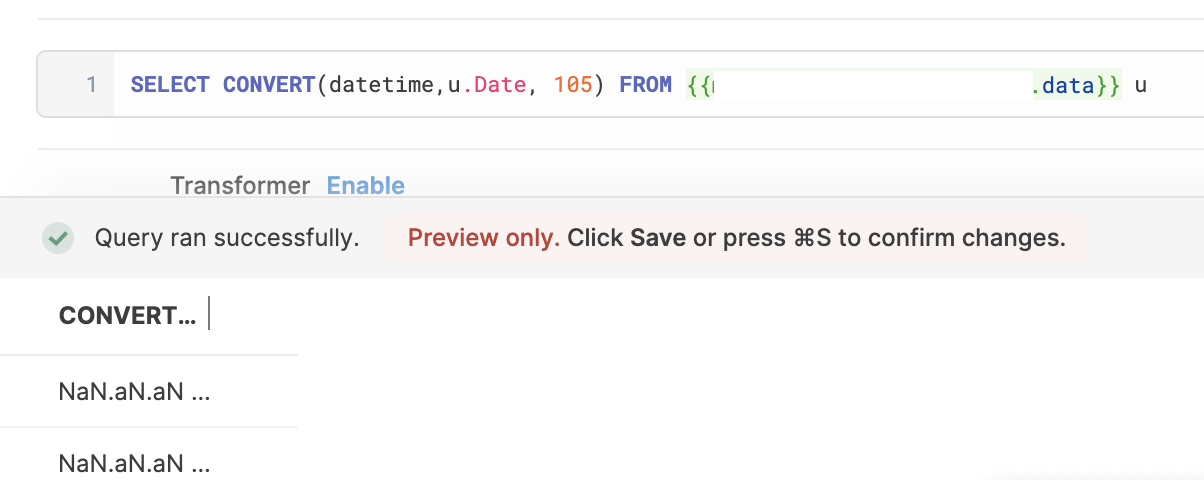Click the CONVERT… column header
This screenshot has height=480, width=1204.
click(128, 316)
